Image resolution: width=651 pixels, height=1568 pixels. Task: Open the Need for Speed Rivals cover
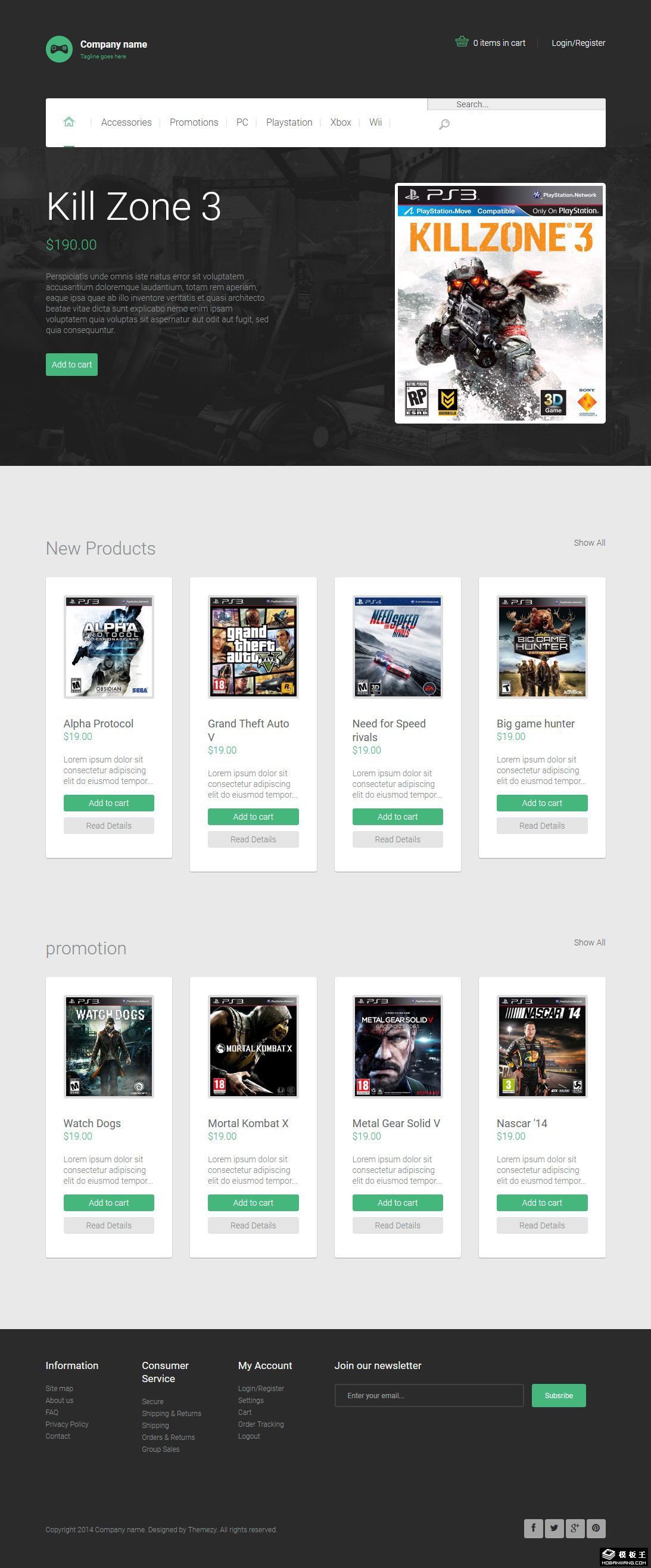click(397, 646)
